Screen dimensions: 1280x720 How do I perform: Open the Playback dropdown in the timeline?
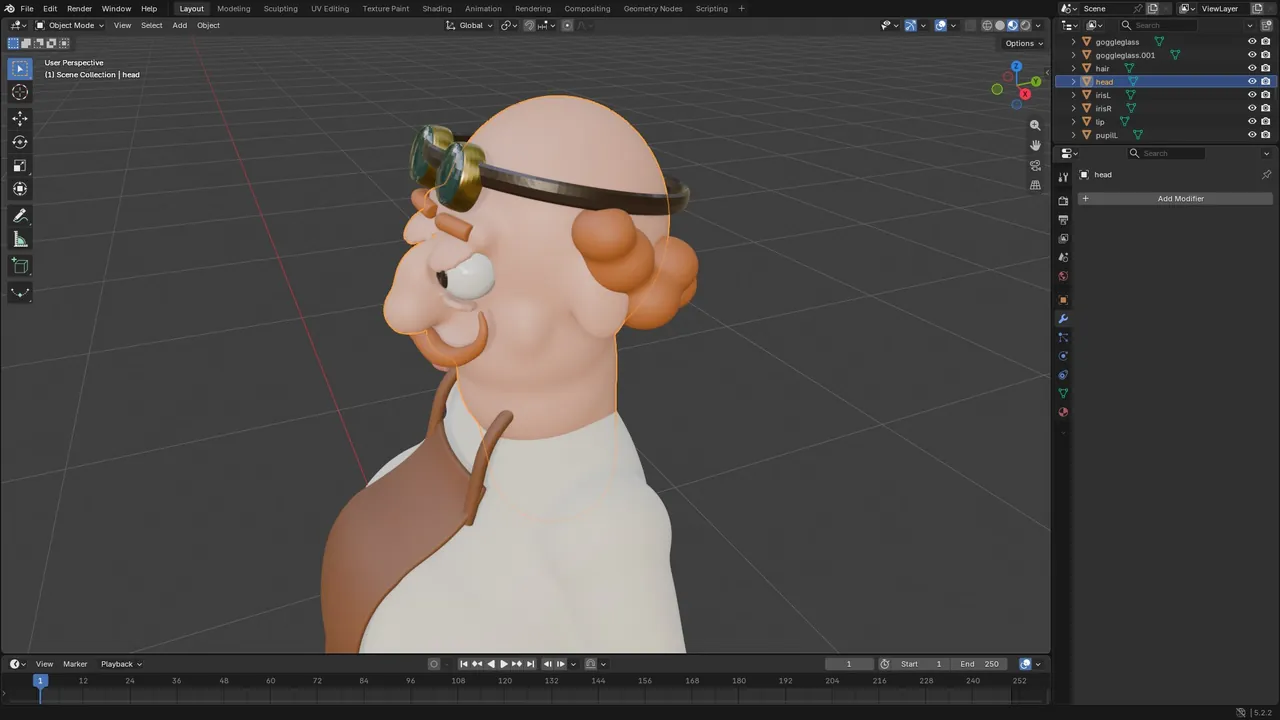coord(121,664)
